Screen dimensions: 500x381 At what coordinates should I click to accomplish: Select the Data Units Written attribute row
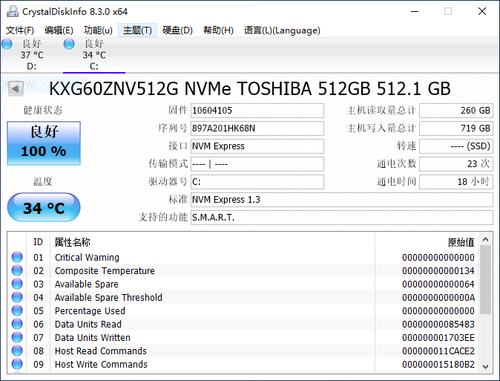click(244, 337)
